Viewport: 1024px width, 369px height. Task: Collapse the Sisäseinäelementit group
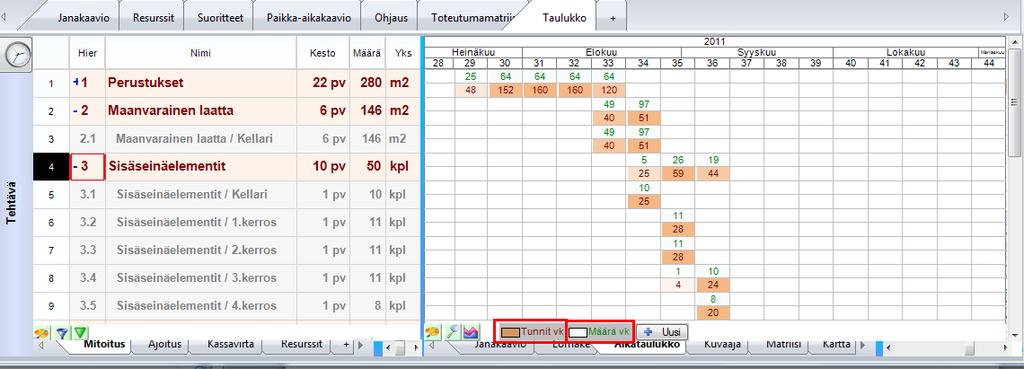[76, 167]
